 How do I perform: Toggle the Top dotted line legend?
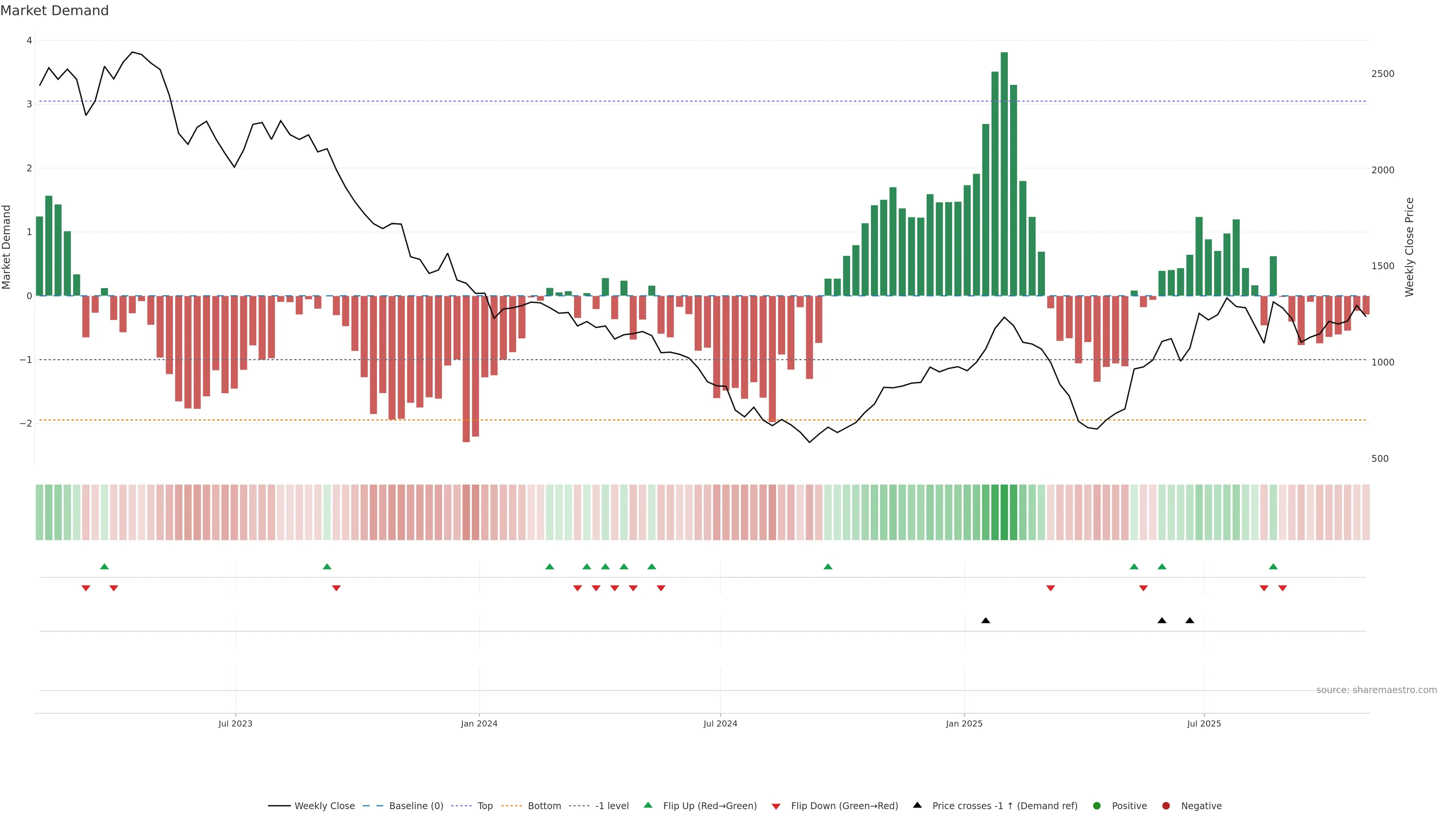[x=485, y=806]
